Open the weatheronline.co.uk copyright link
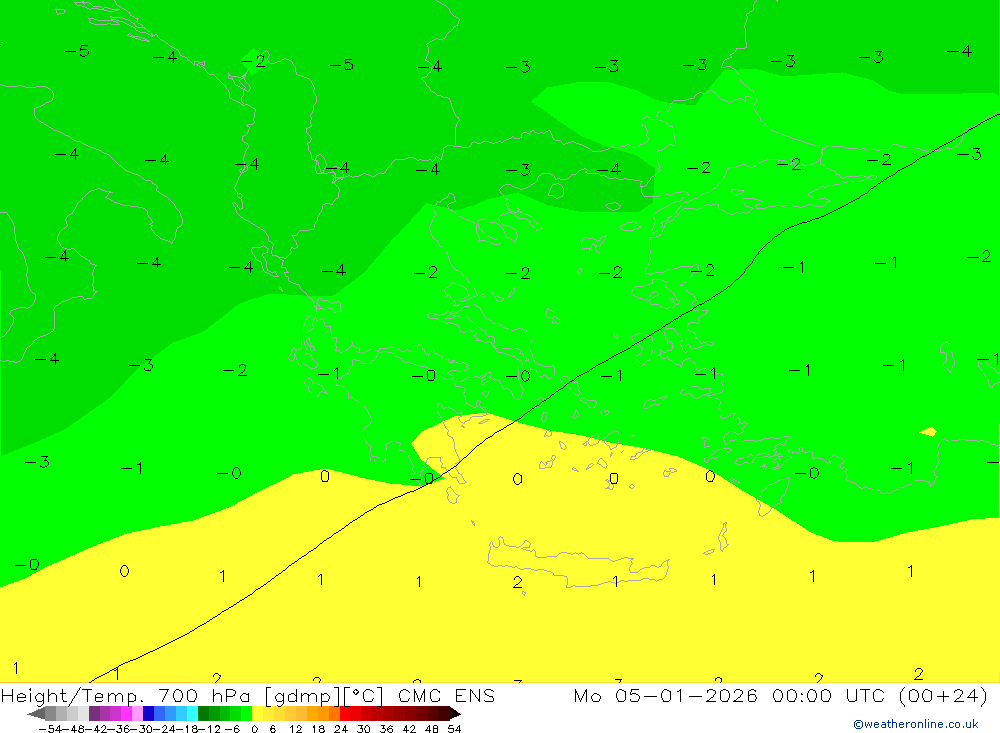The height and width of the screenshot is (733, 1000). pos(916,724)
